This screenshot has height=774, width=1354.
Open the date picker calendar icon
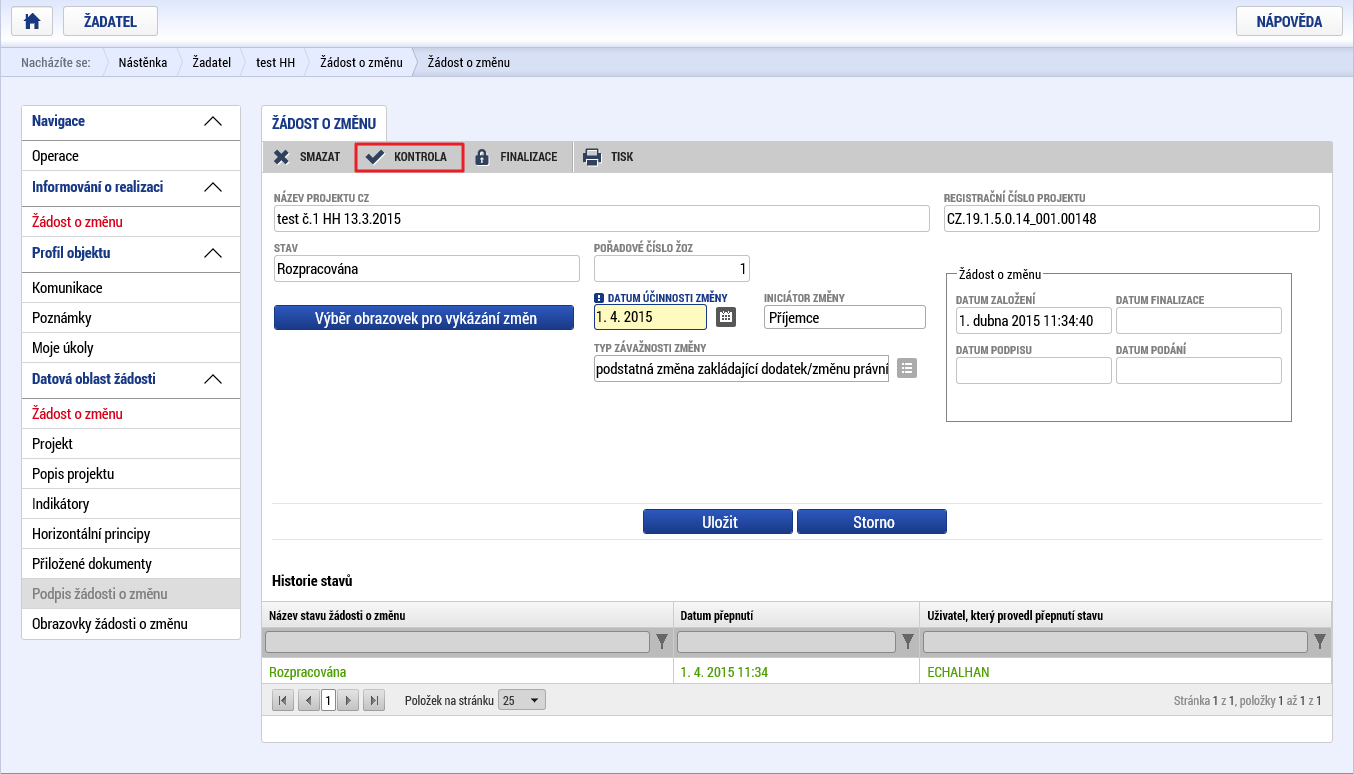[x=726, y=316]
